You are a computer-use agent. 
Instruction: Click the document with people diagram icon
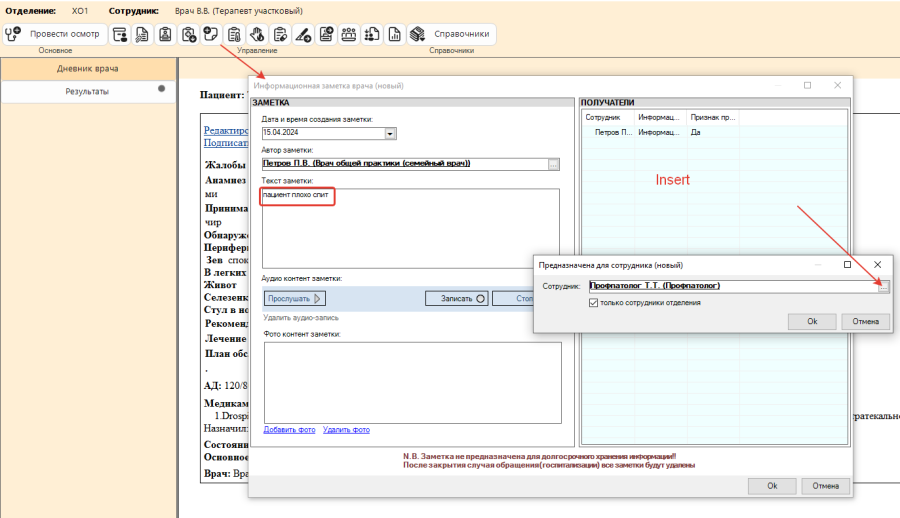pyautogui.click(x=372, y=34)
